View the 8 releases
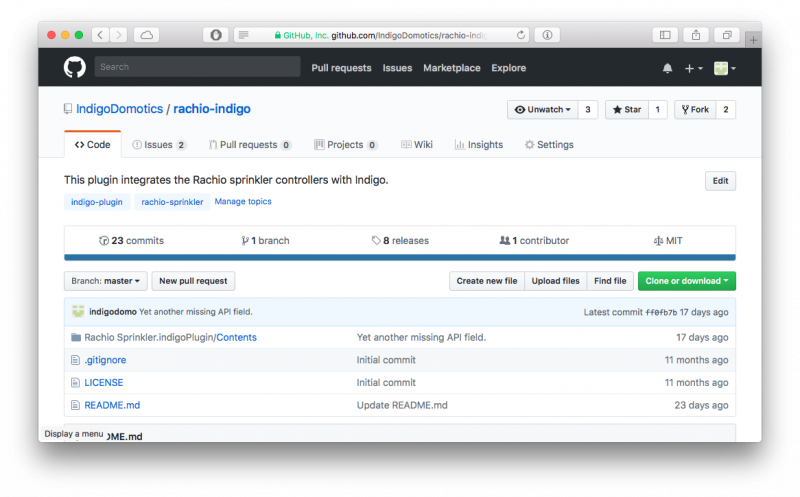 pos(400,240)
